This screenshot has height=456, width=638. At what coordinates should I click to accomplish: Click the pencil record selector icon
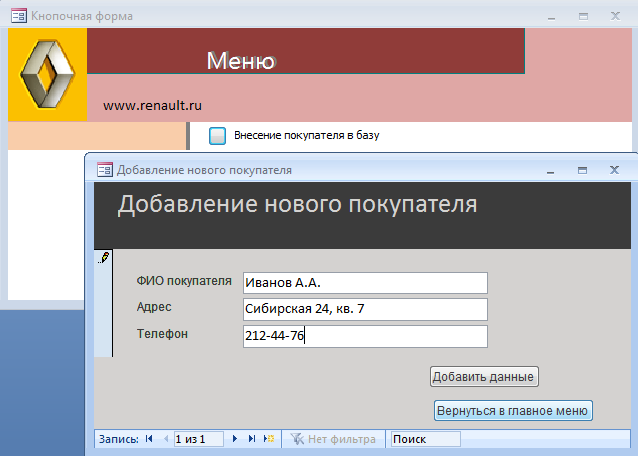[x=104, y=258]
